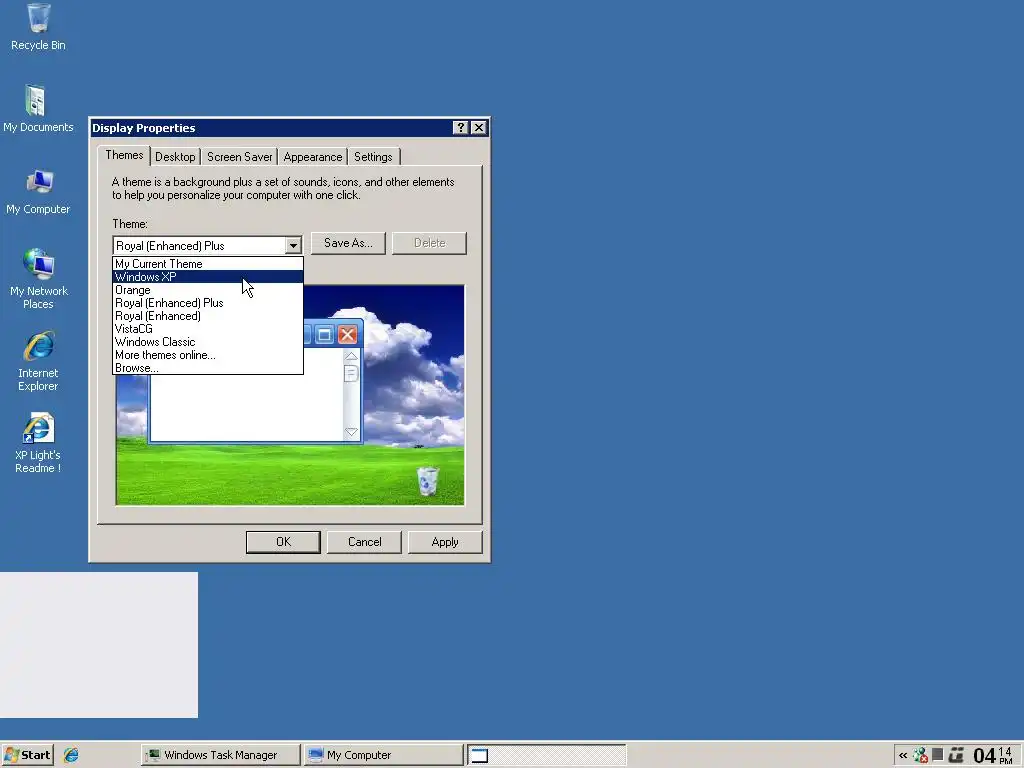Viewport: 1024px width, 768px height.
Task: Switch to the Appearance tab
Action: [x=313, y=157]
